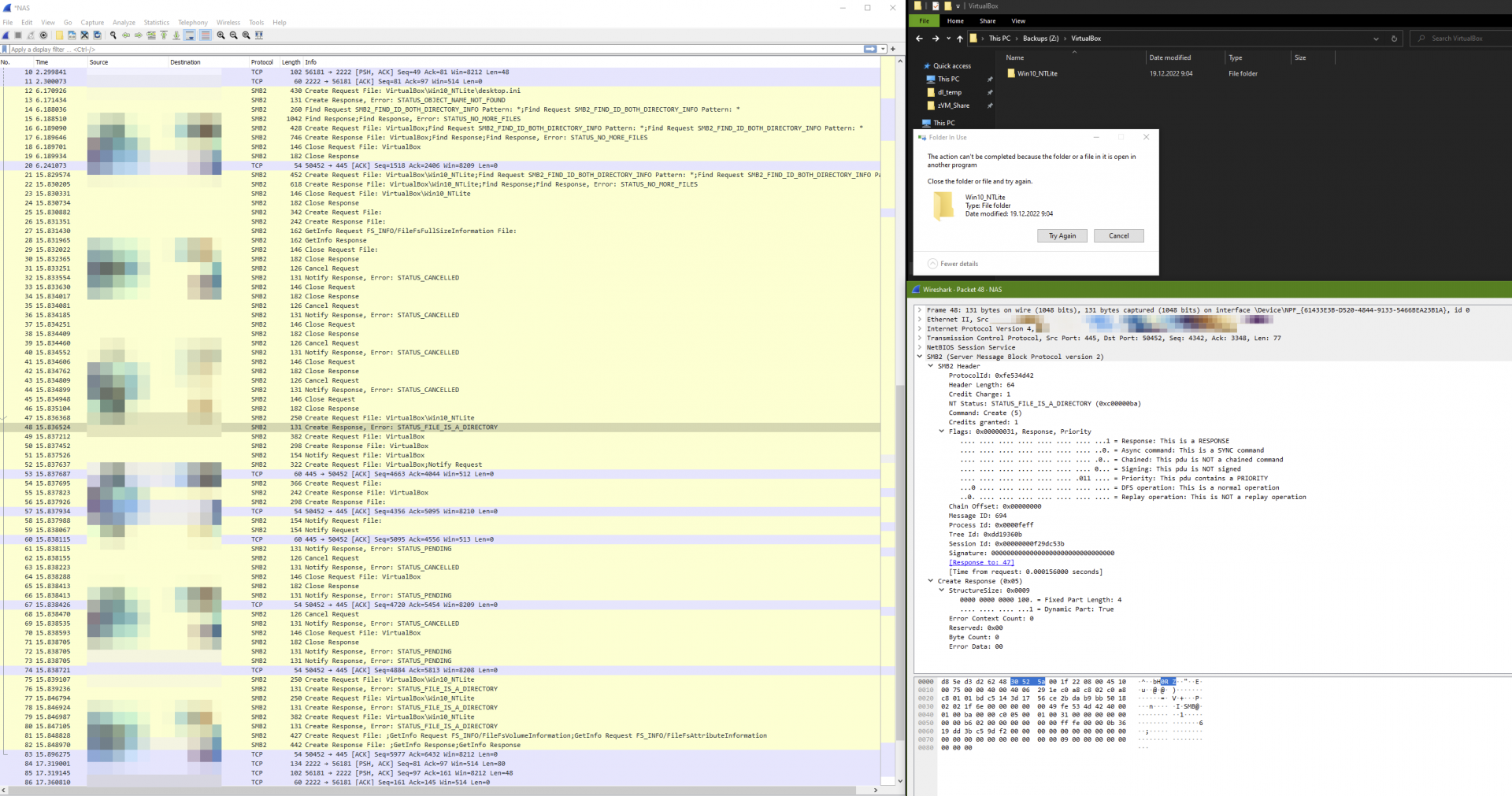Toggle packet list coloring rules
This screenshot has width=1512, height=796.
pyautogui.click(x=206, y=35)
